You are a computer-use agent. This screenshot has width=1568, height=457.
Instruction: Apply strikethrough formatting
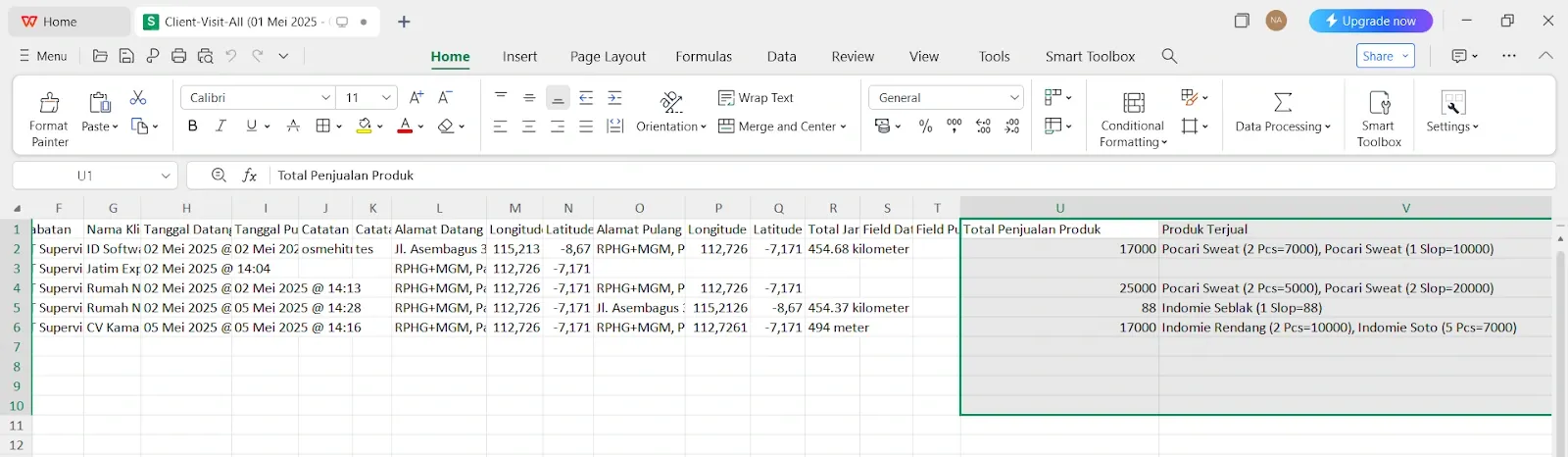(x=293, y=126)
